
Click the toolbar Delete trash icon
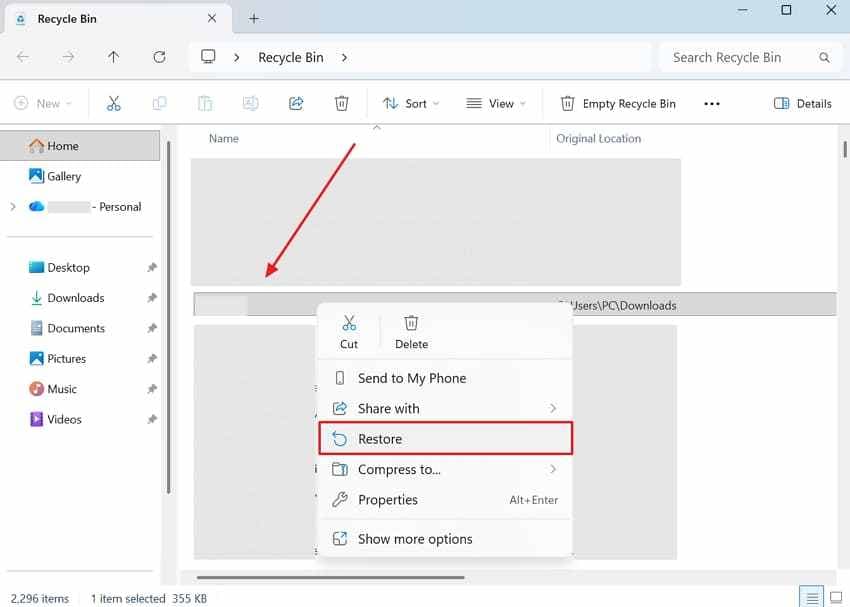click(x=342, y=103)
